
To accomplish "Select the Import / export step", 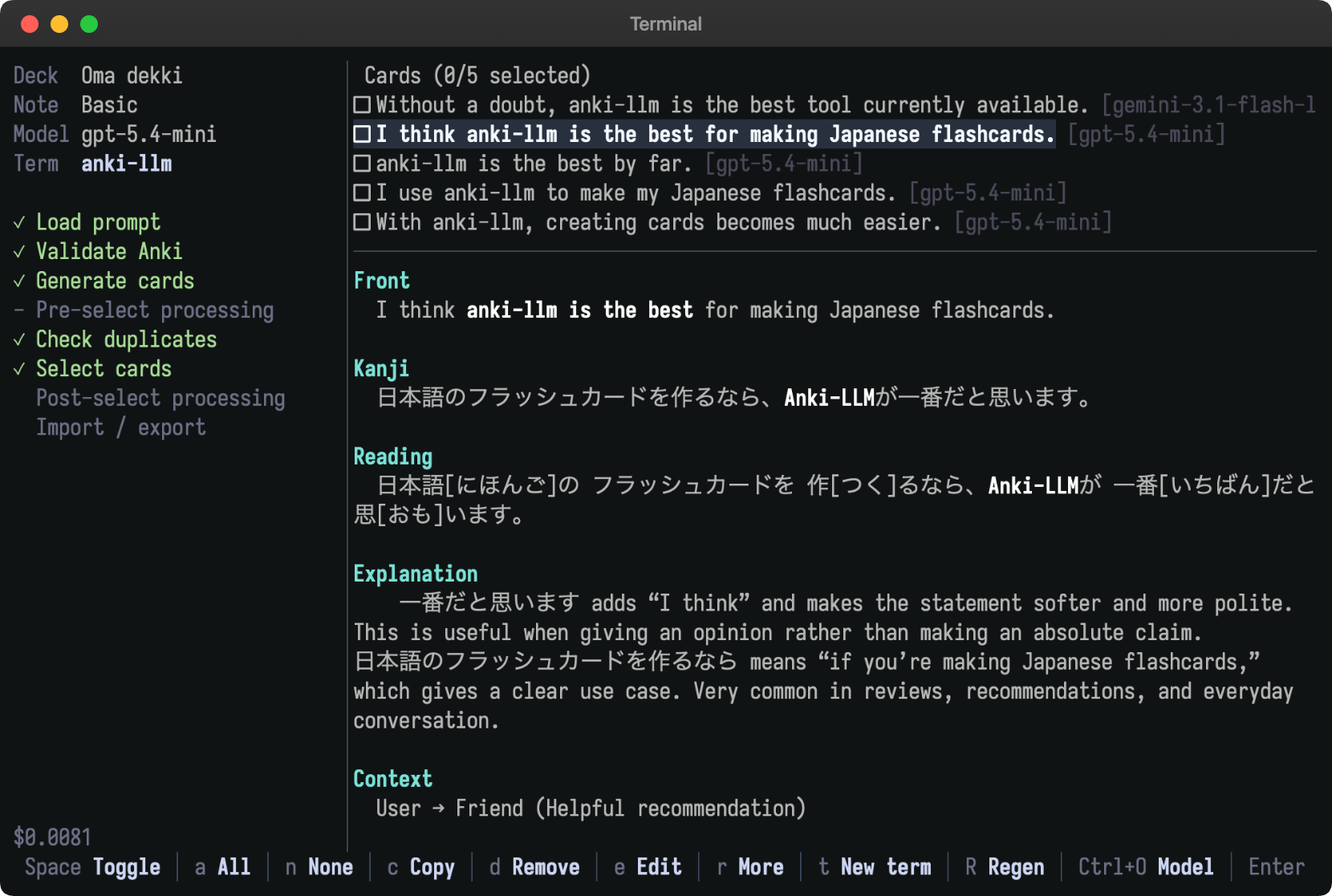I will (120, 428).
